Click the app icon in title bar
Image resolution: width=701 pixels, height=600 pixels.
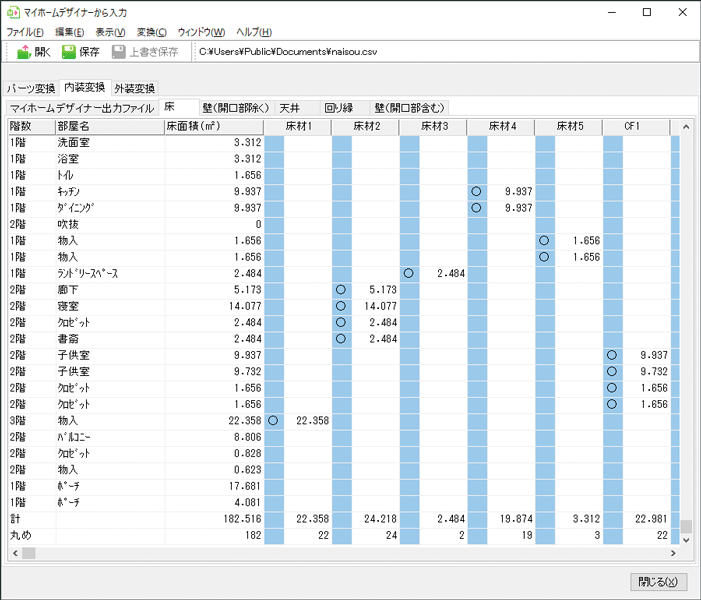(13, 12)
